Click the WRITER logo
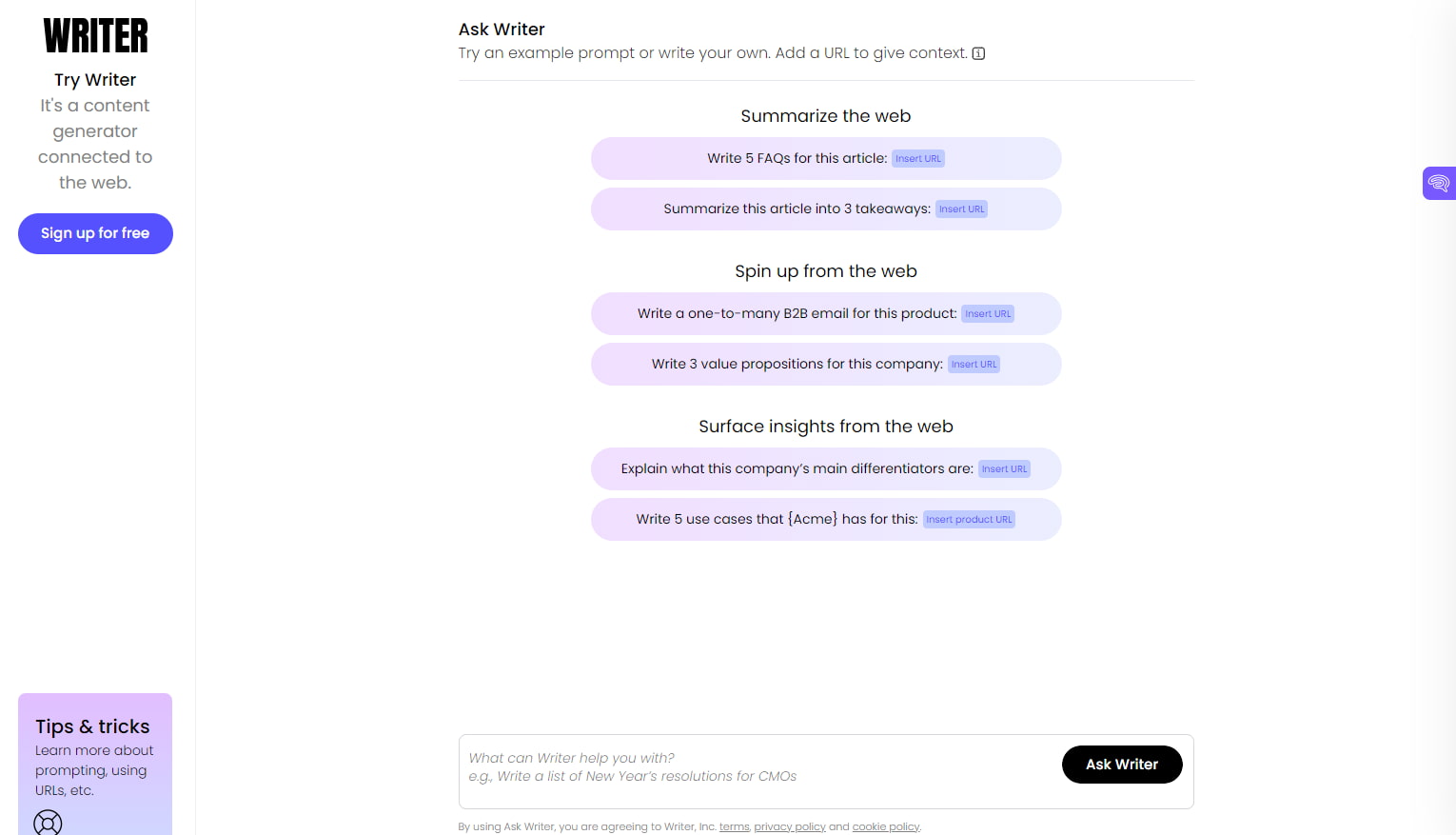 point(94,34)
